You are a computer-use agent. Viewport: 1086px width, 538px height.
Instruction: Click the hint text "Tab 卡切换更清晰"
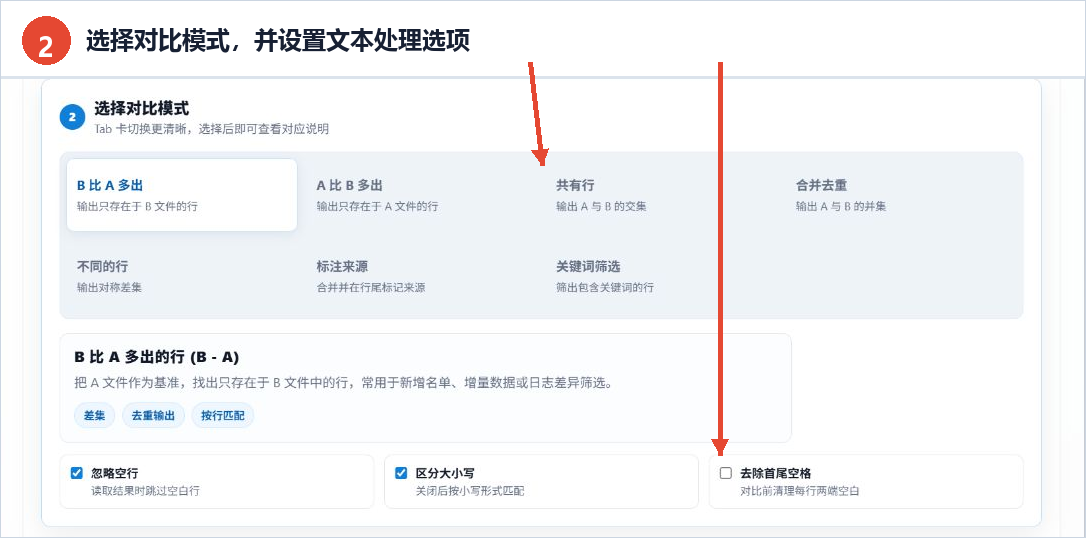[x=211, y=129]
